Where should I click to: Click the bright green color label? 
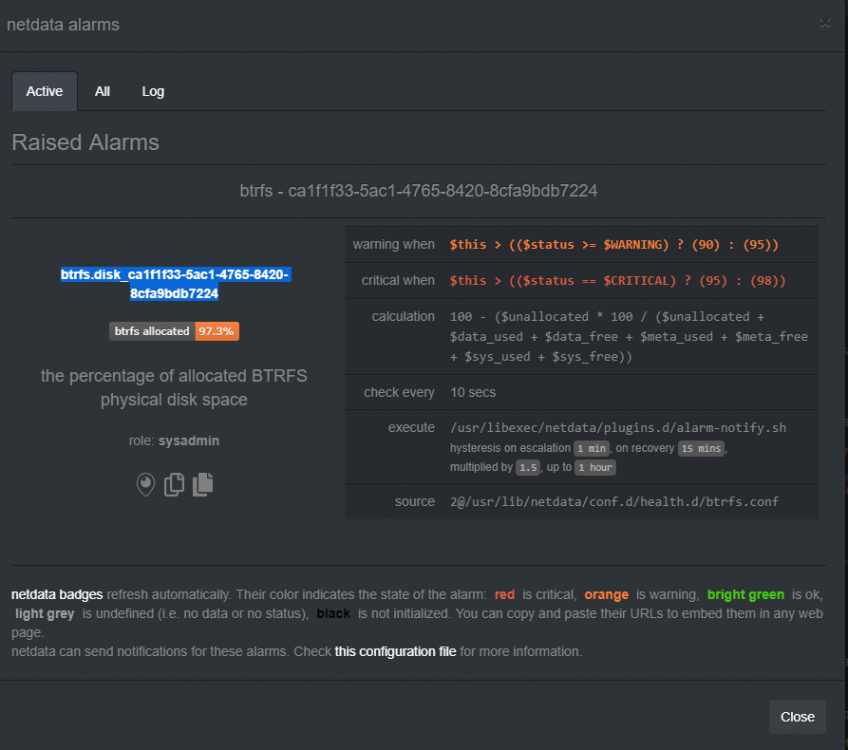pyautogui.click(x=745, y=594)
